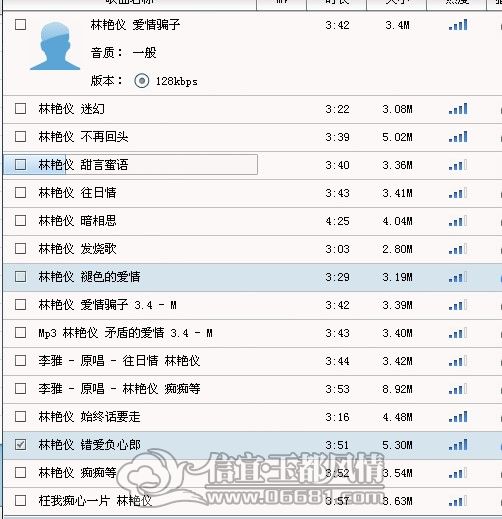Click the 5.02M file size cell
This screenshot has height=519, width=502.
coord(397,137)
